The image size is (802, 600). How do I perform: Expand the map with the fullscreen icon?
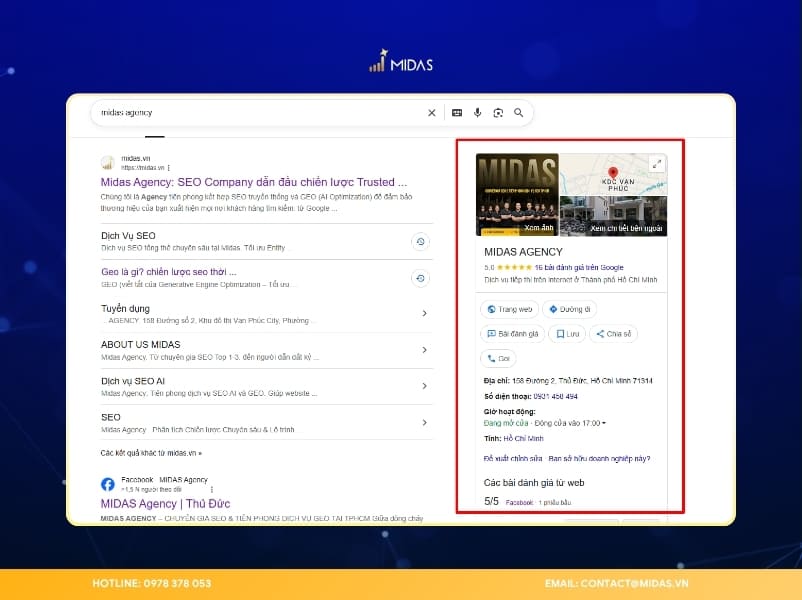(x=657, y=164)
